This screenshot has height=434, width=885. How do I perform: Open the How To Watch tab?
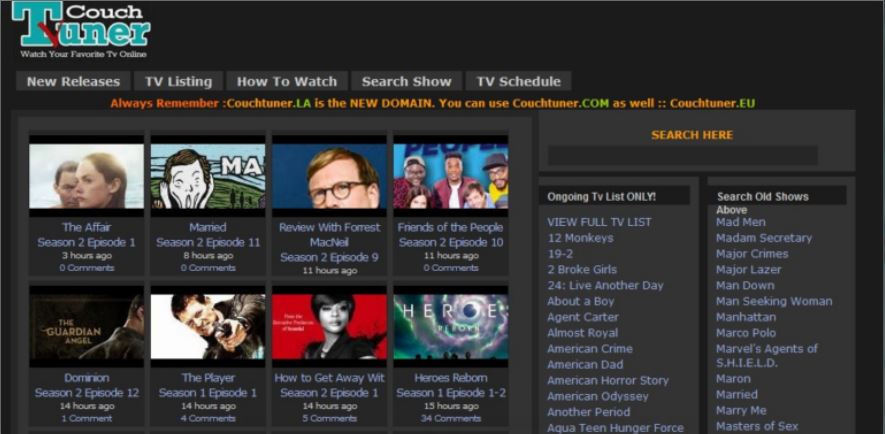point(287,81)
